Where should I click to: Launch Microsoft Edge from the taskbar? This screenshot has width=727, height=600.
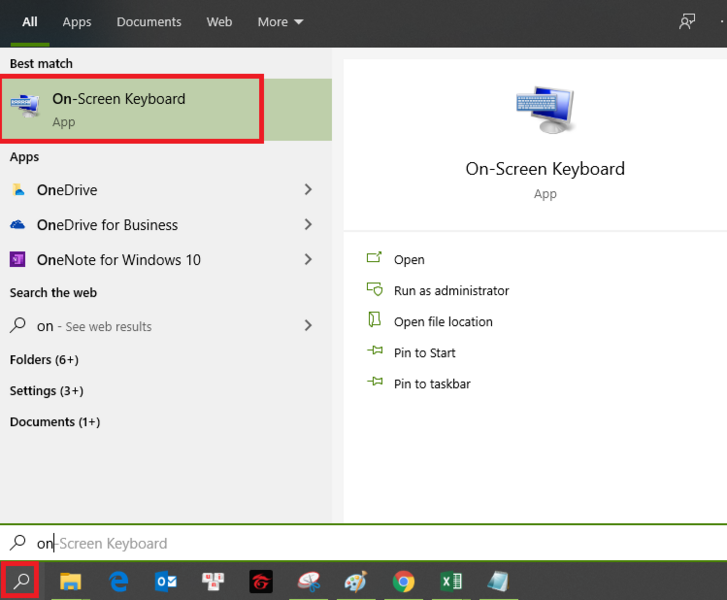[x=118, y=581]
